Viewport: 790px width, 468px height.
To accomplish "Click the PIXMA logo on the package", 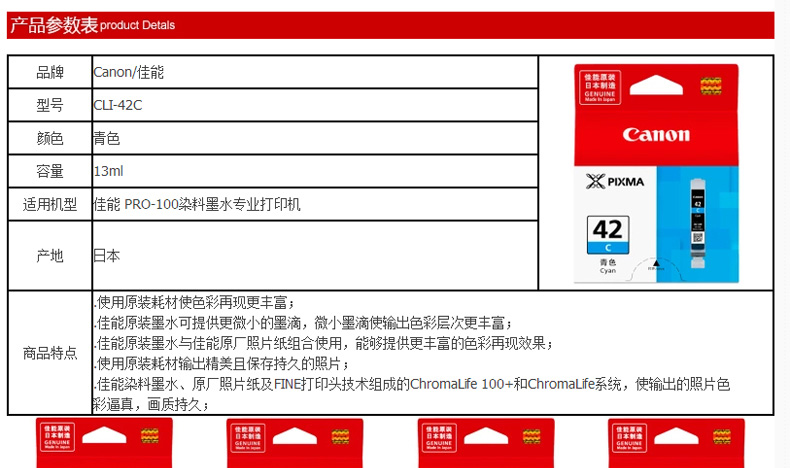I will tap(615, 181).
